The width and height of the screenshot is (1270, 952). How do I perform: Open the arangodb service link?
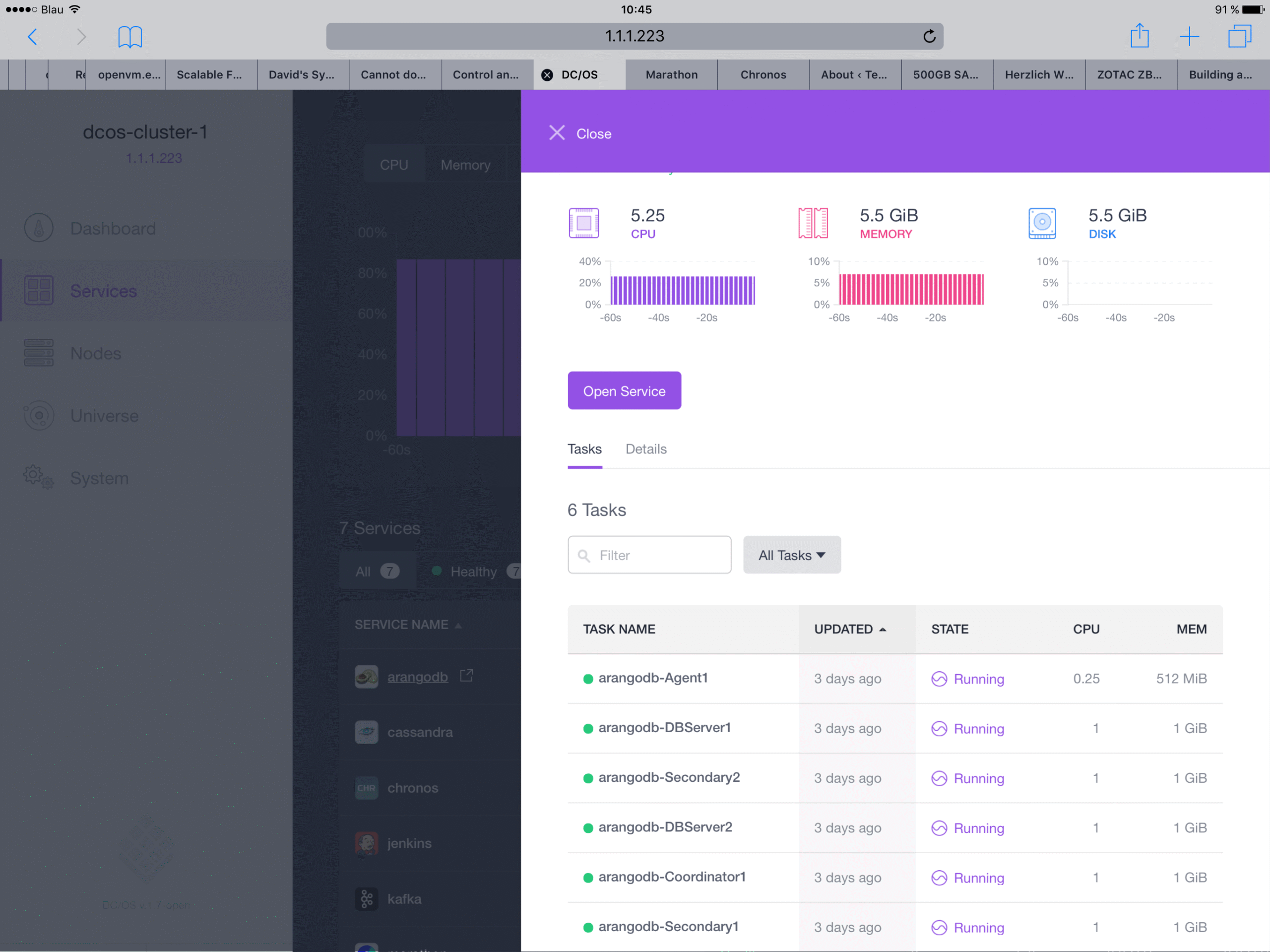417,677
